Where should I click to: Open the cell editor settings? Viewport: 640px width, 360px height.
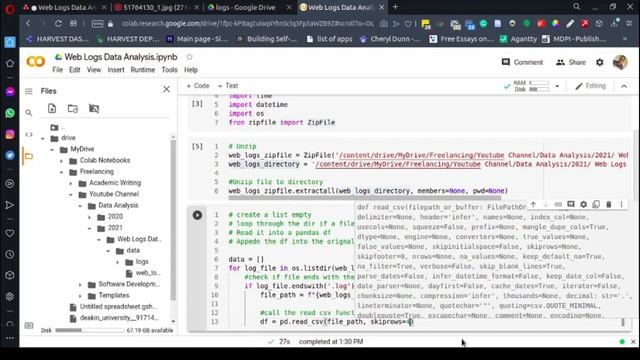coord(584,204)
